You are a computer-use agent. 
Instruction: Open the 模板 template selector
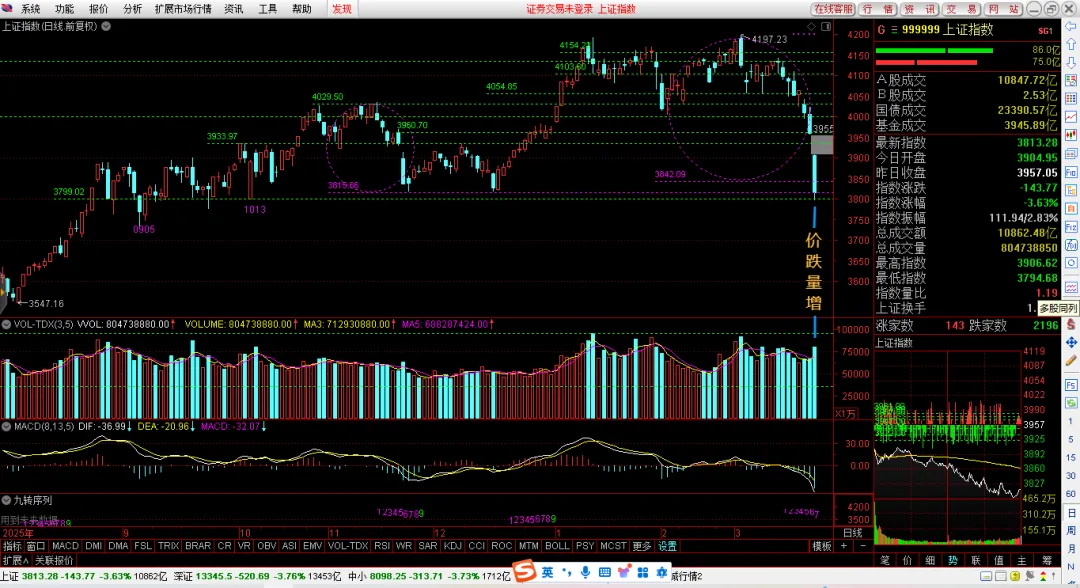coord(822,546)
